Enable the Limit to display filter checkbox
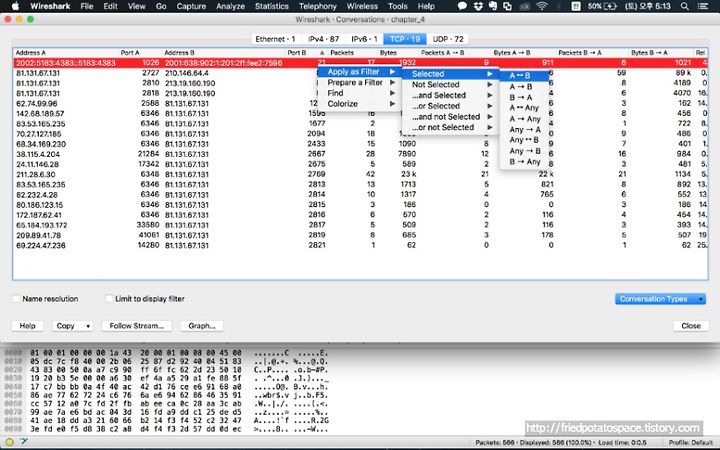This screenshot has width=720, height=450. tap(109, 298)
